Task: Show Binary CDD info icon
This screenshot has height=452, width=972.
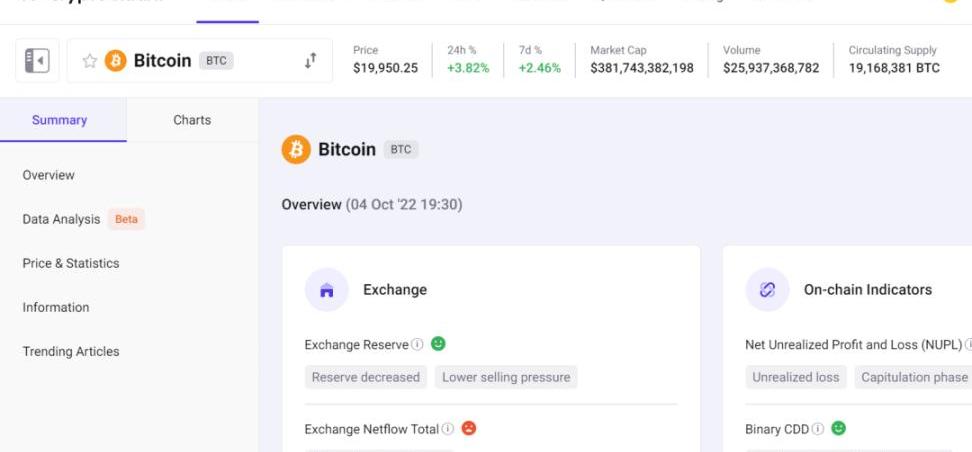Action: click(818, 429)
